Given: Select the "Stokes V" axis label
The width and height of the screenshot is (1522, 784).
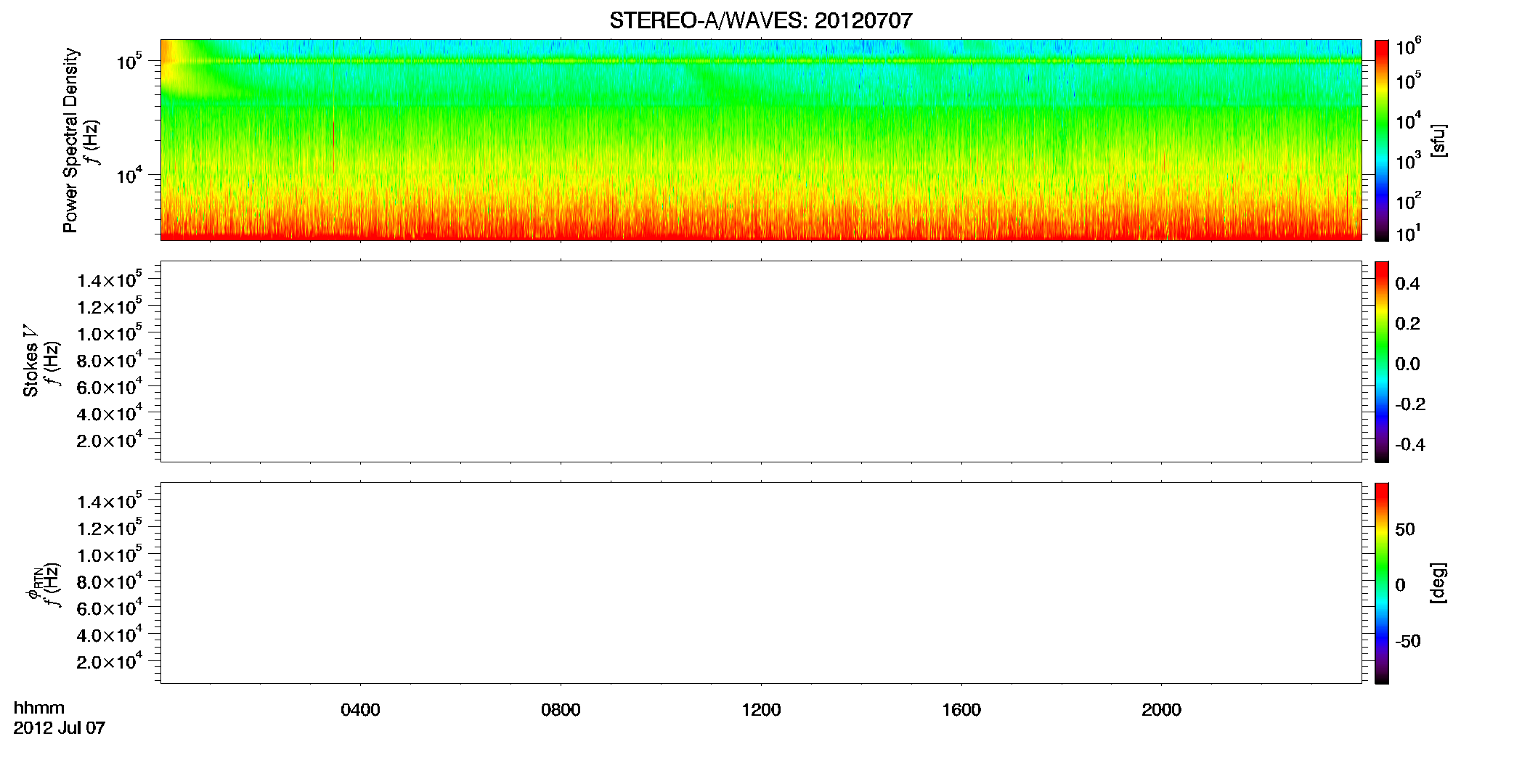Looking at the screenshot, I should (31, 362).
